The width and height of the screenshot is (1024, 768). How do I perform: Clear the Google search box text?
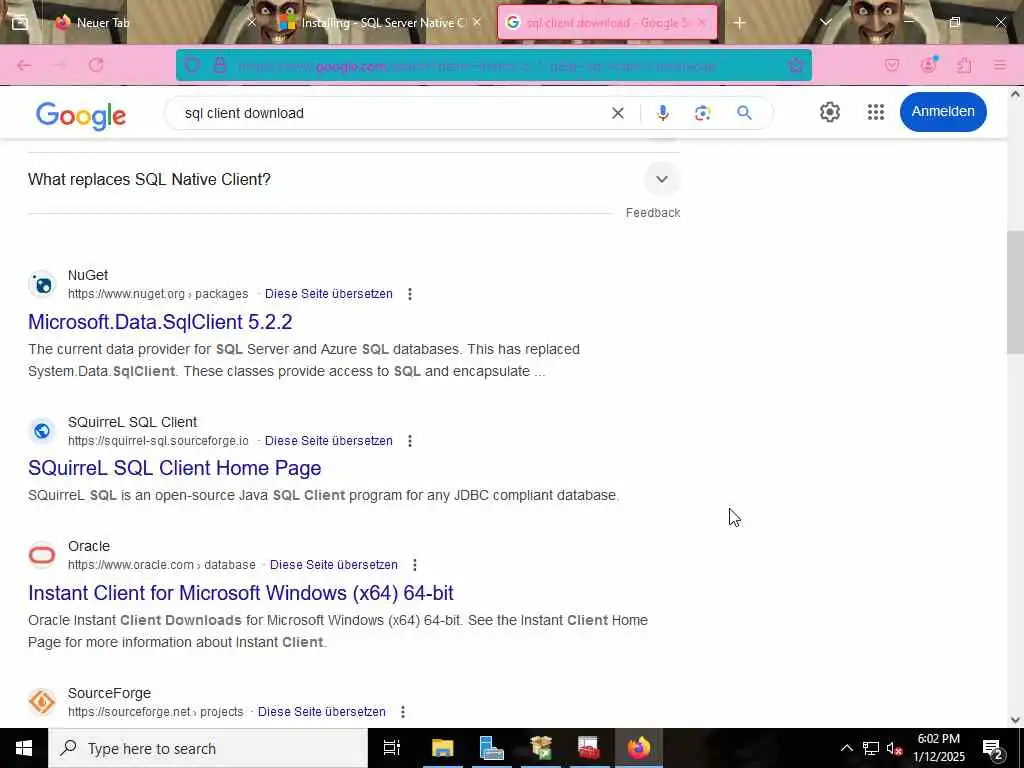[x=617, y=113]
